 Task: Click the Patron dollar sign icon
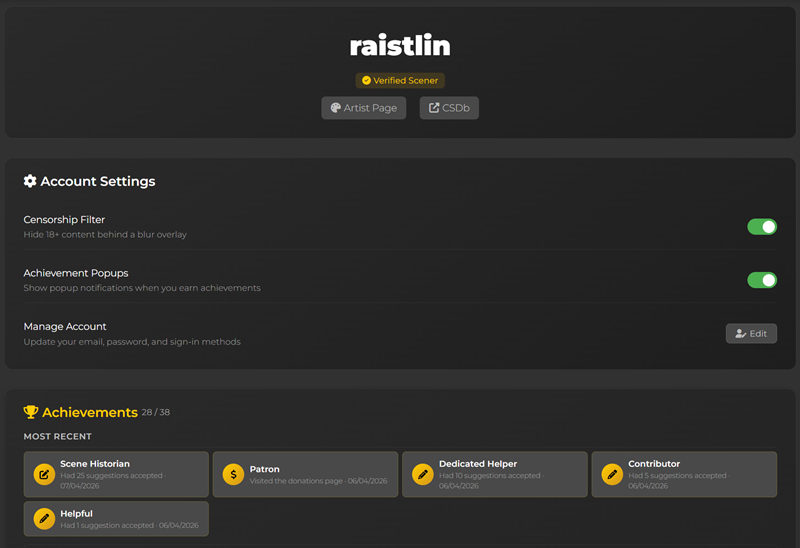[233, 474]
